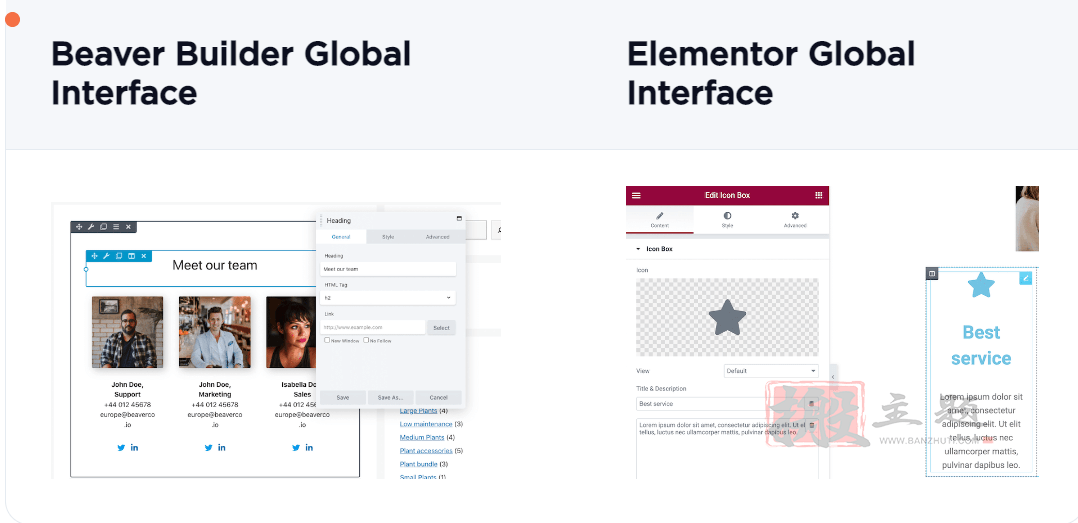Open heading module settings wrench in blue toolbar

[107, 256]
